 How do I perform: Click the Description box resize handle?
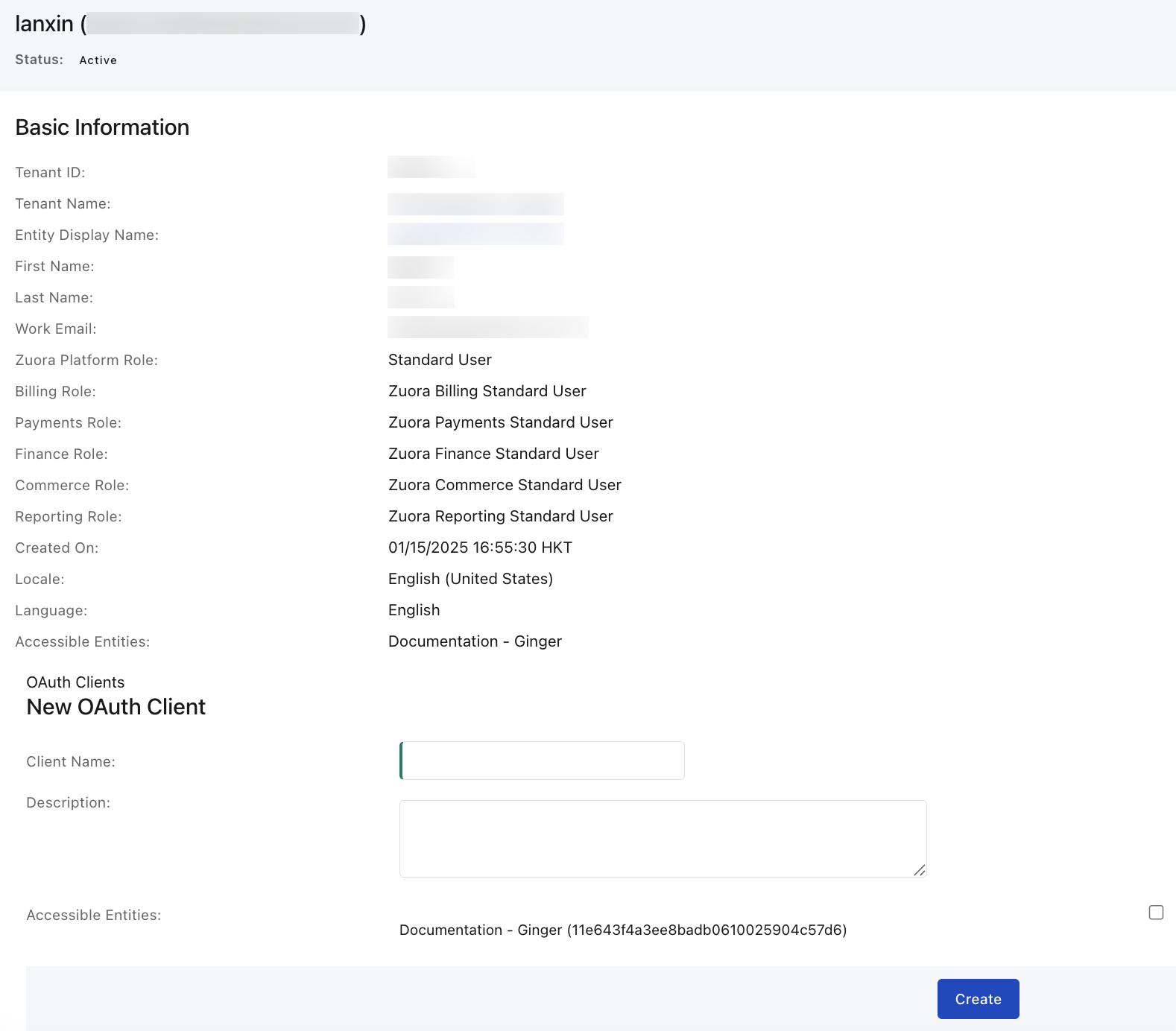pos(920,870)
